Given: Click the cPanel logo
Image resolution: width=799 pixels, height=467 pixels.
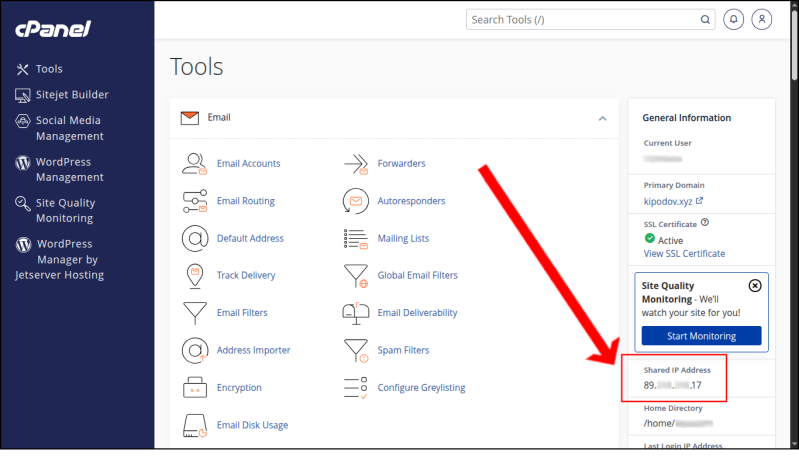Looking at the screenshot, I should 53,29.
